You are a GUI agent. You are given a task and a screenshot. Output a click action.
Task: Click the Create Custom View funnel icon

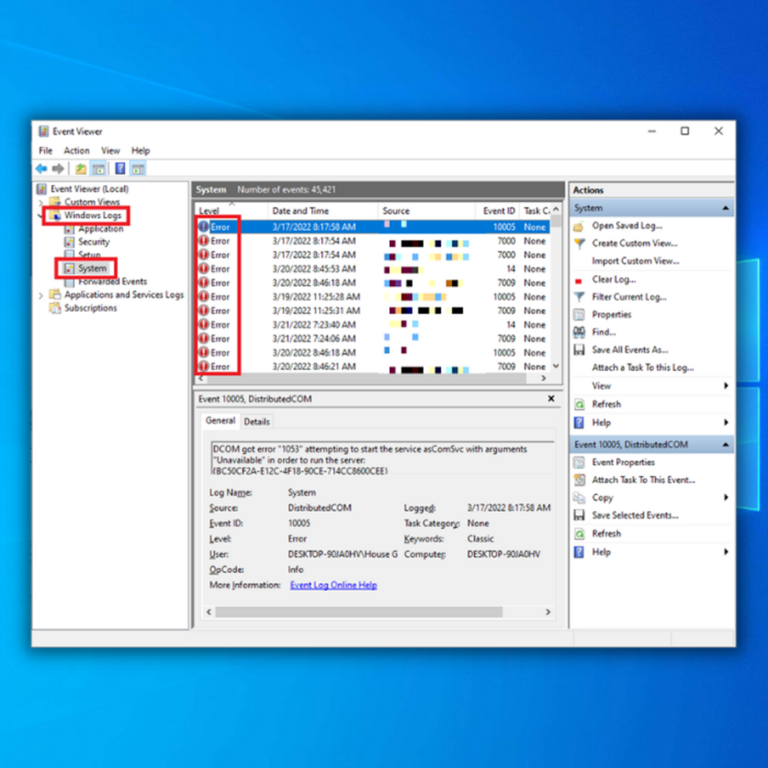point(579,243)
